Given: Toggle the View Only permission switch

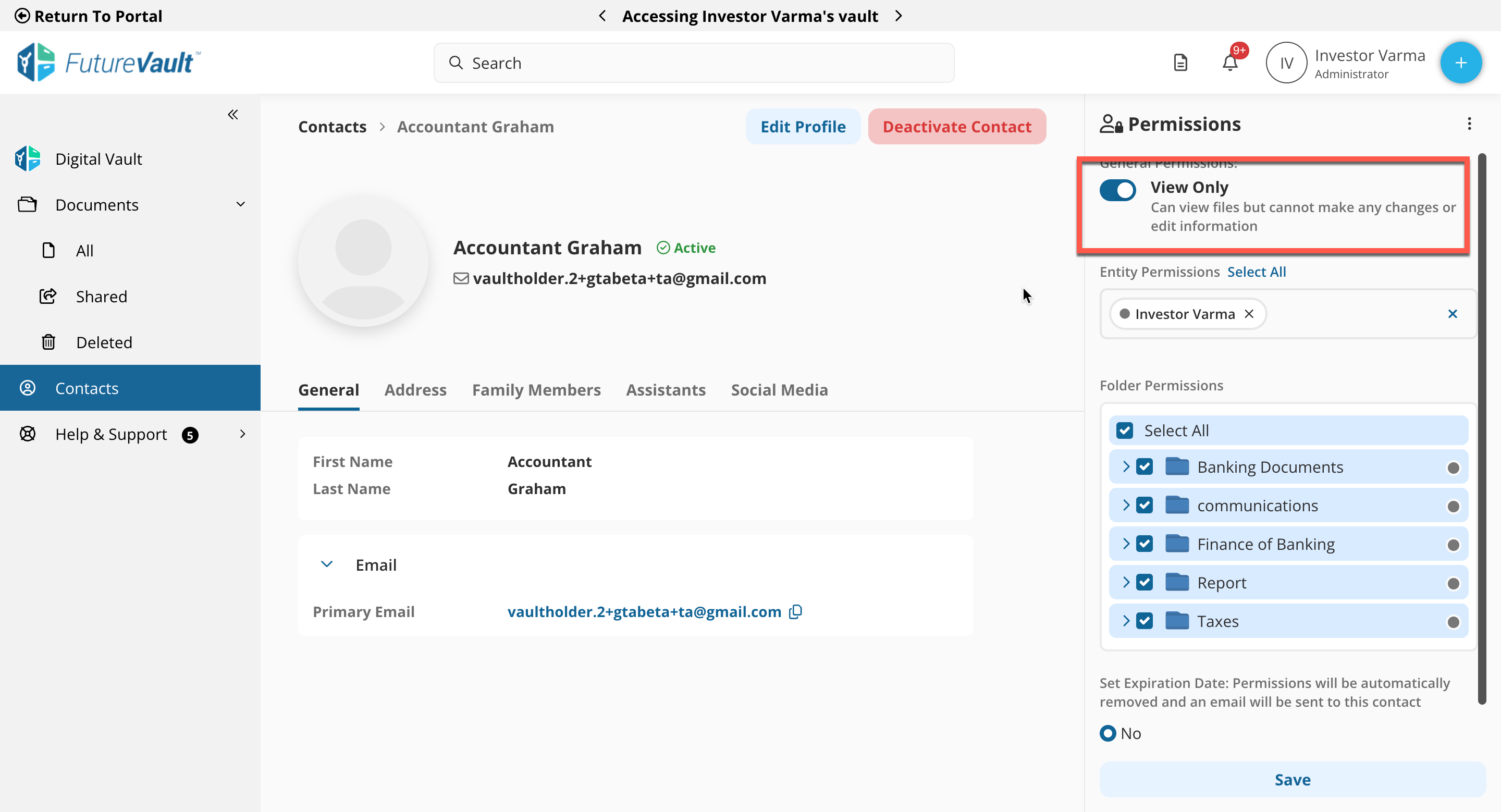Looking at the screenshot, I should coord(1117,190).
